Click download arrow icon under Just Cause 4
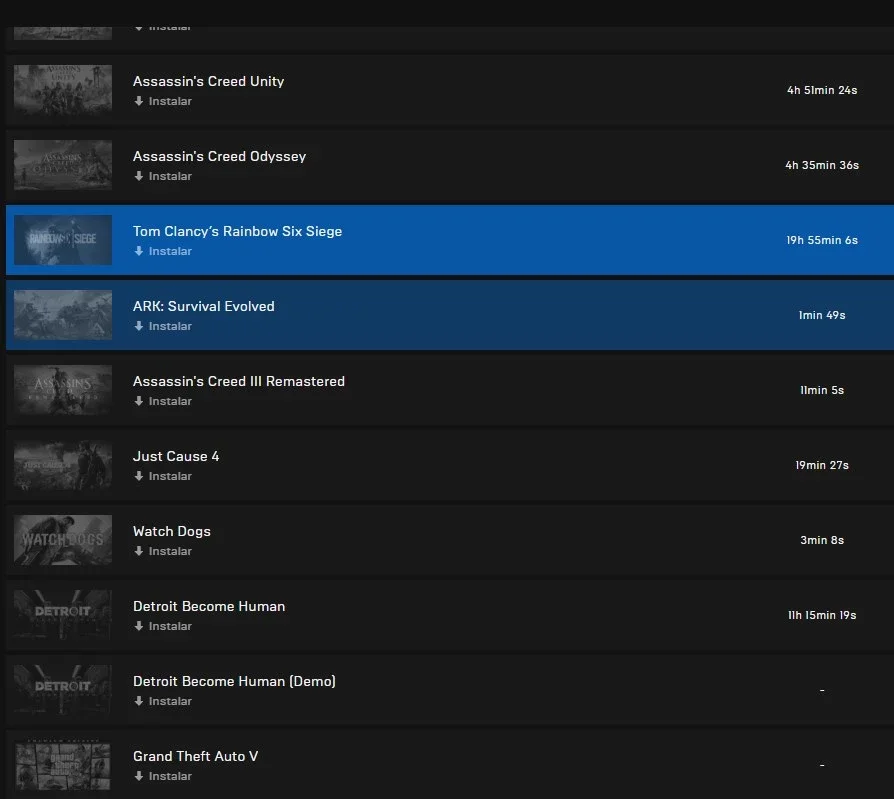 (139, 476)
